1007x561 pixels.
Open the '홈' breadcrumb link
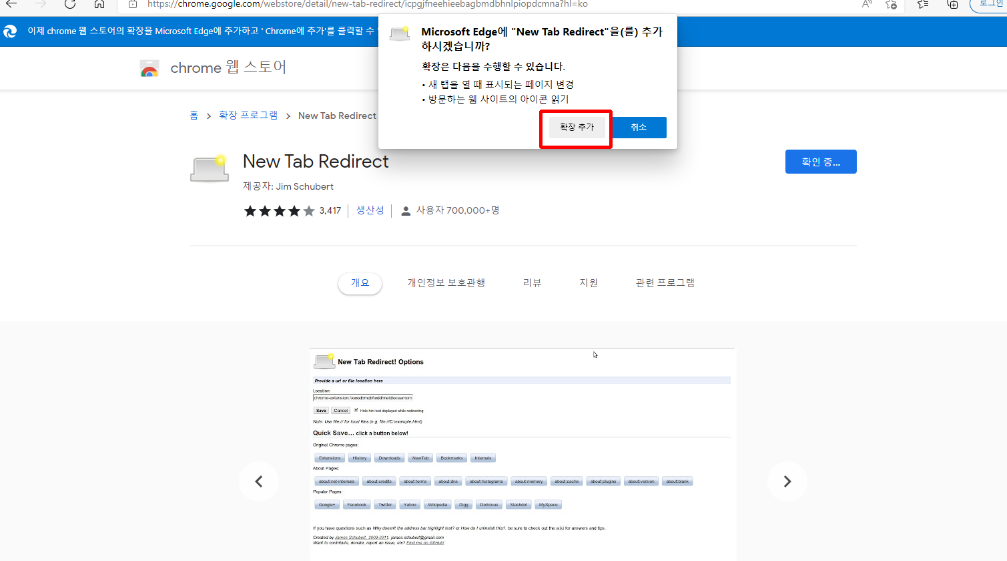click(x=193, y=116)
